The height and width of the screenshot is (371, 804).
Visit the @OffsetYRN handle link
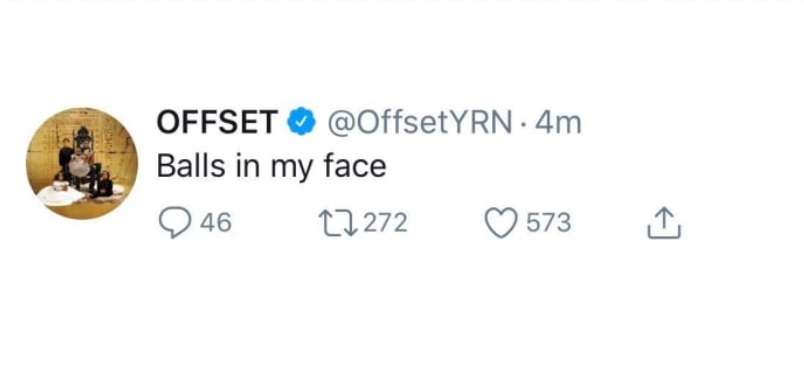point(419,123)
